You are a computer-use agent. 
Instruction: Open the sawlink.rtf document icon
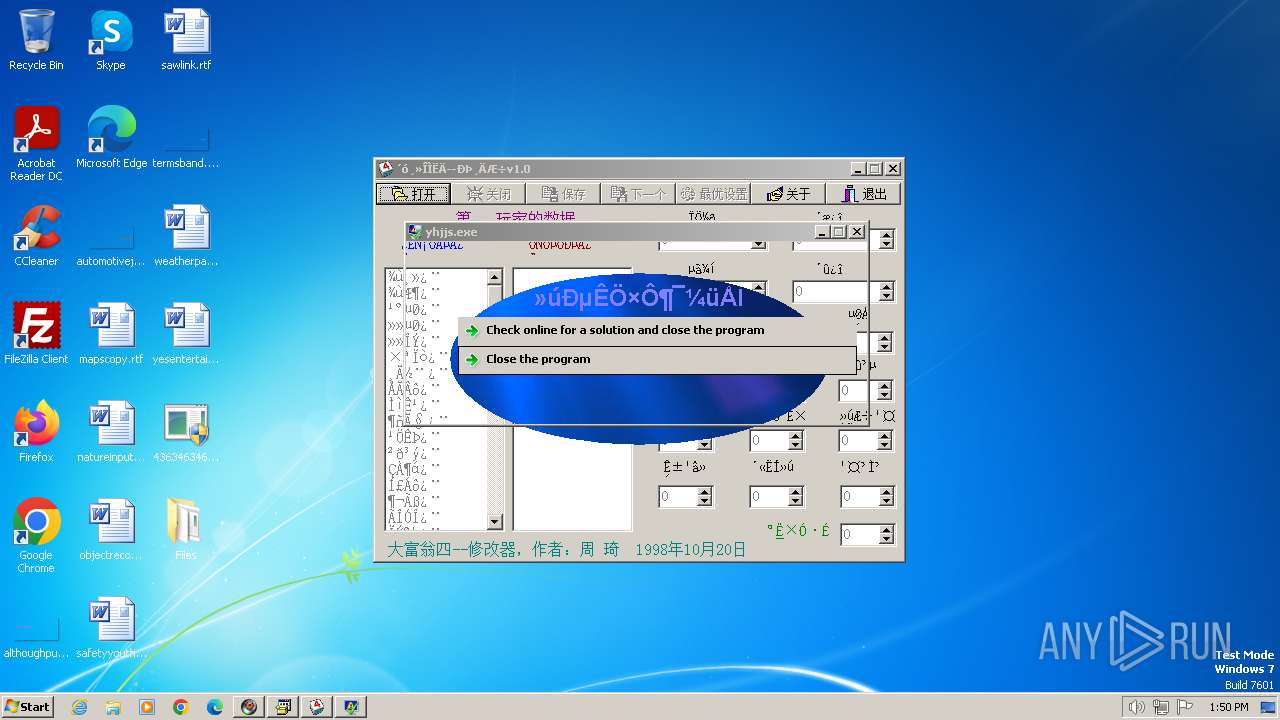point(186,40)
